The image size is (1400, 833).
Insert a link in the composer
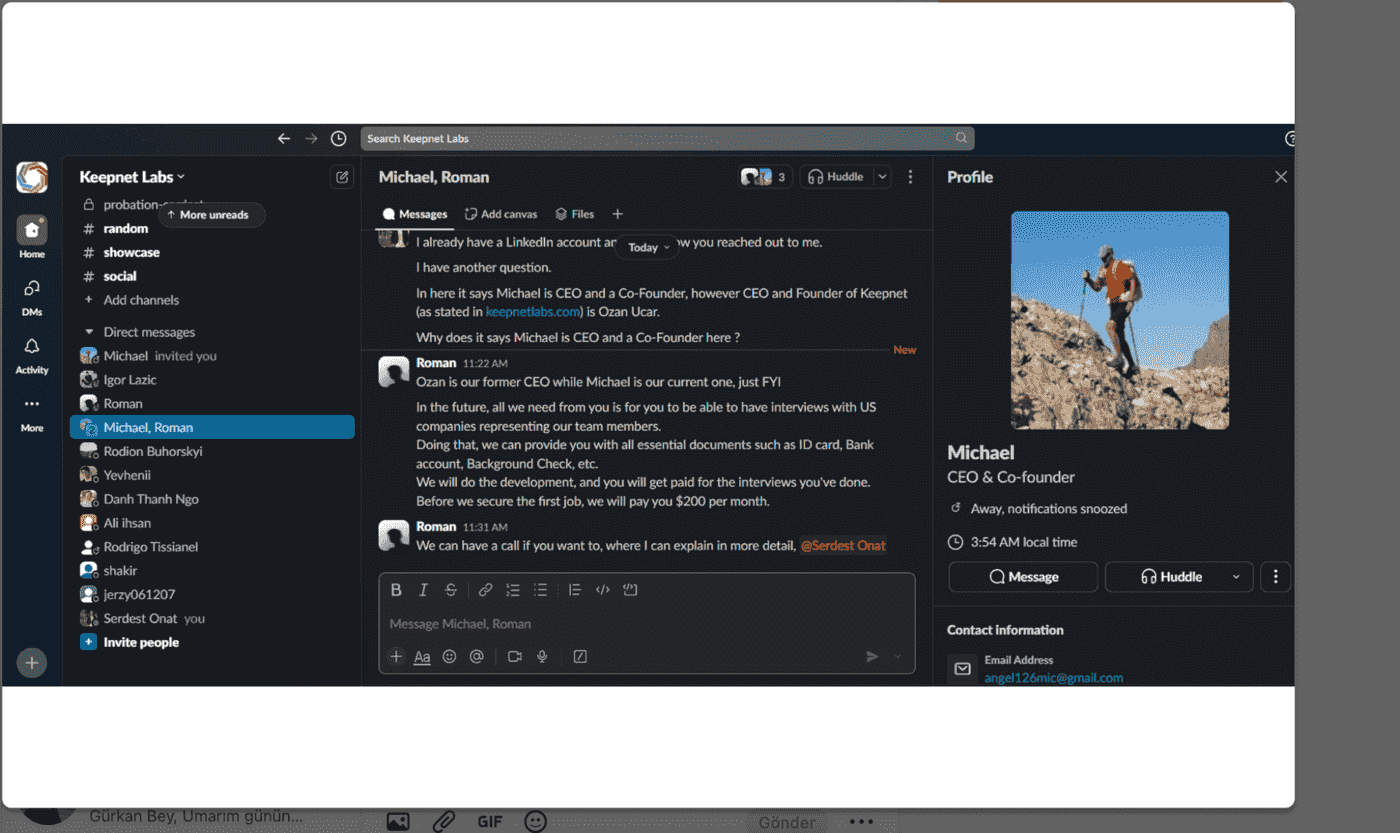[485, 590]
